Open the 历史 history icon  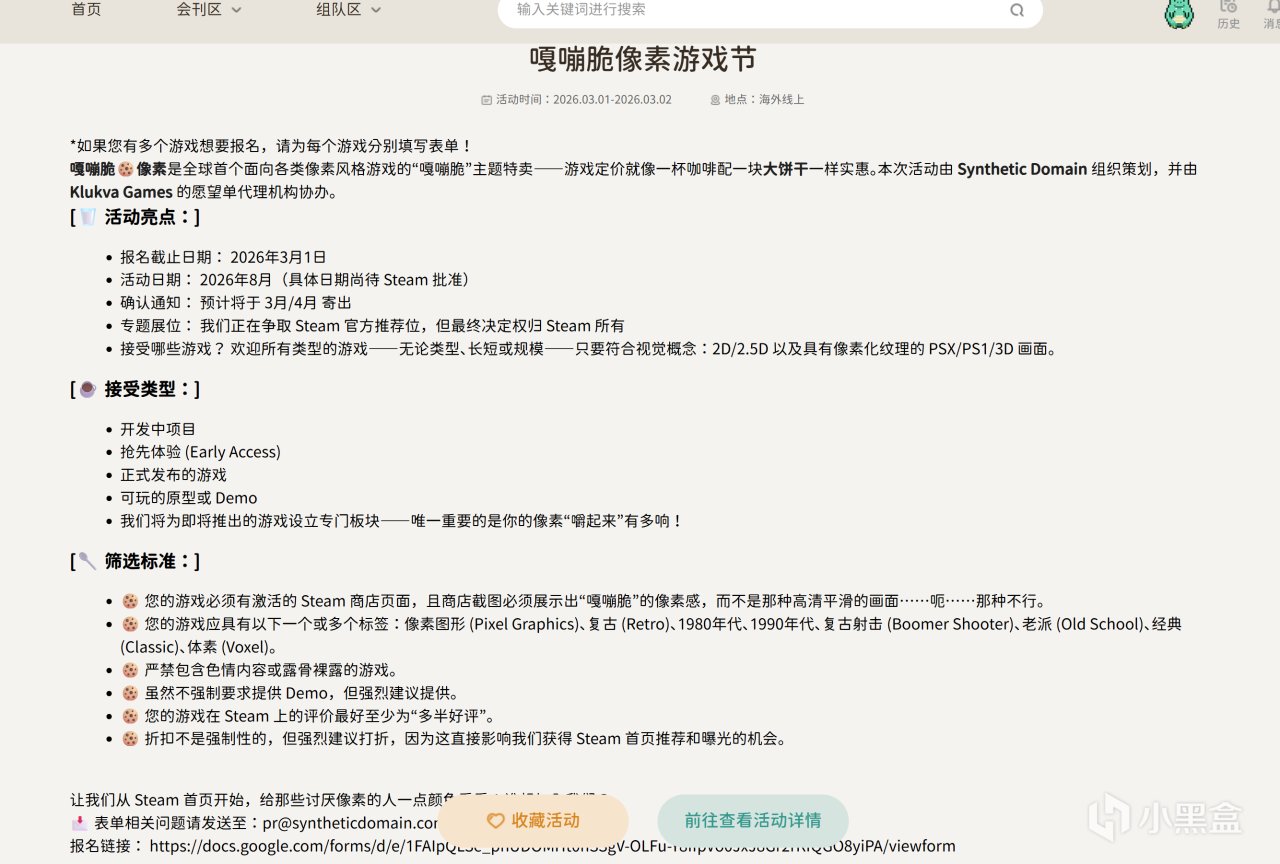click(x=1229, y=14)
